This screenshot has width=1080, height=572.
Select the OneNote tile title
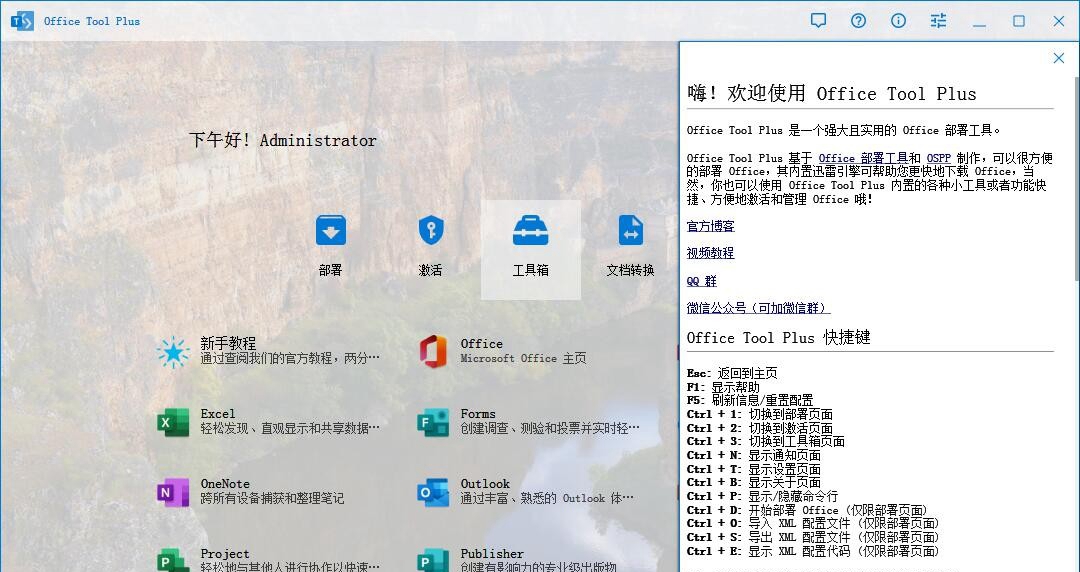(225, 484)
